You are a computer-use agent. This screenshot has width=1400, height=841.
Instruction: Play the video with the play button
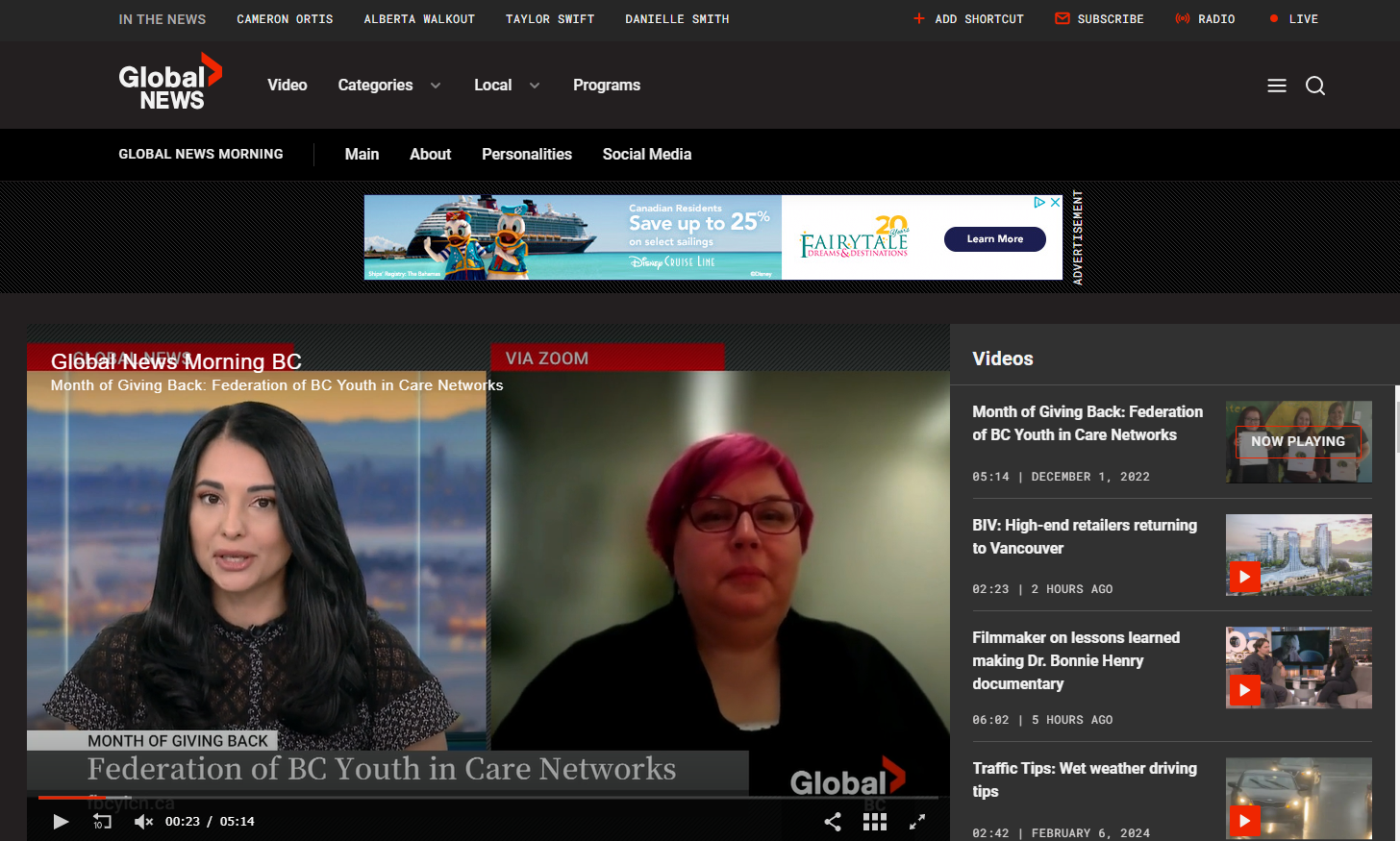[61, 821]
